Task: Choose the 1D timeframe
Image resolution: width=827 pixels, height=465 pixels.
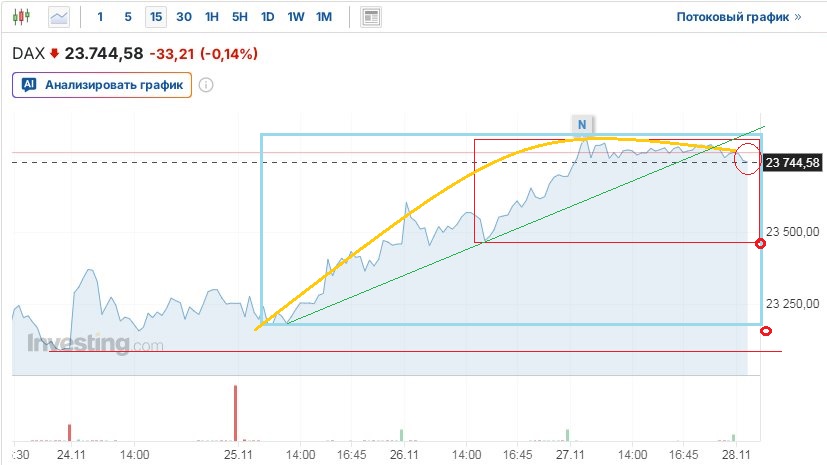Action: (267, 17)
